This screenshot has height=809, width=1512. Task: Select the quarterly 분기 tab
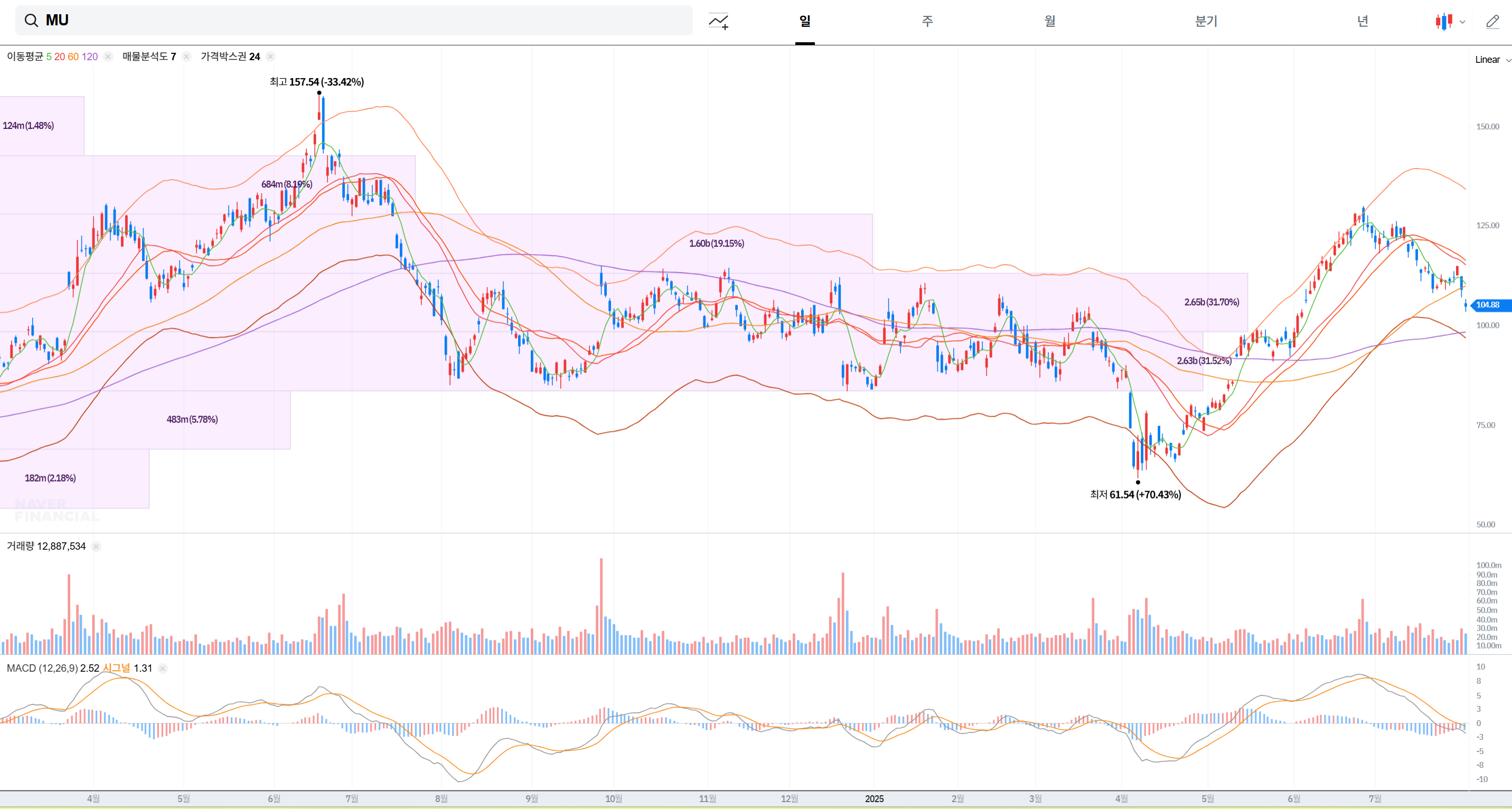(1206, 22)
